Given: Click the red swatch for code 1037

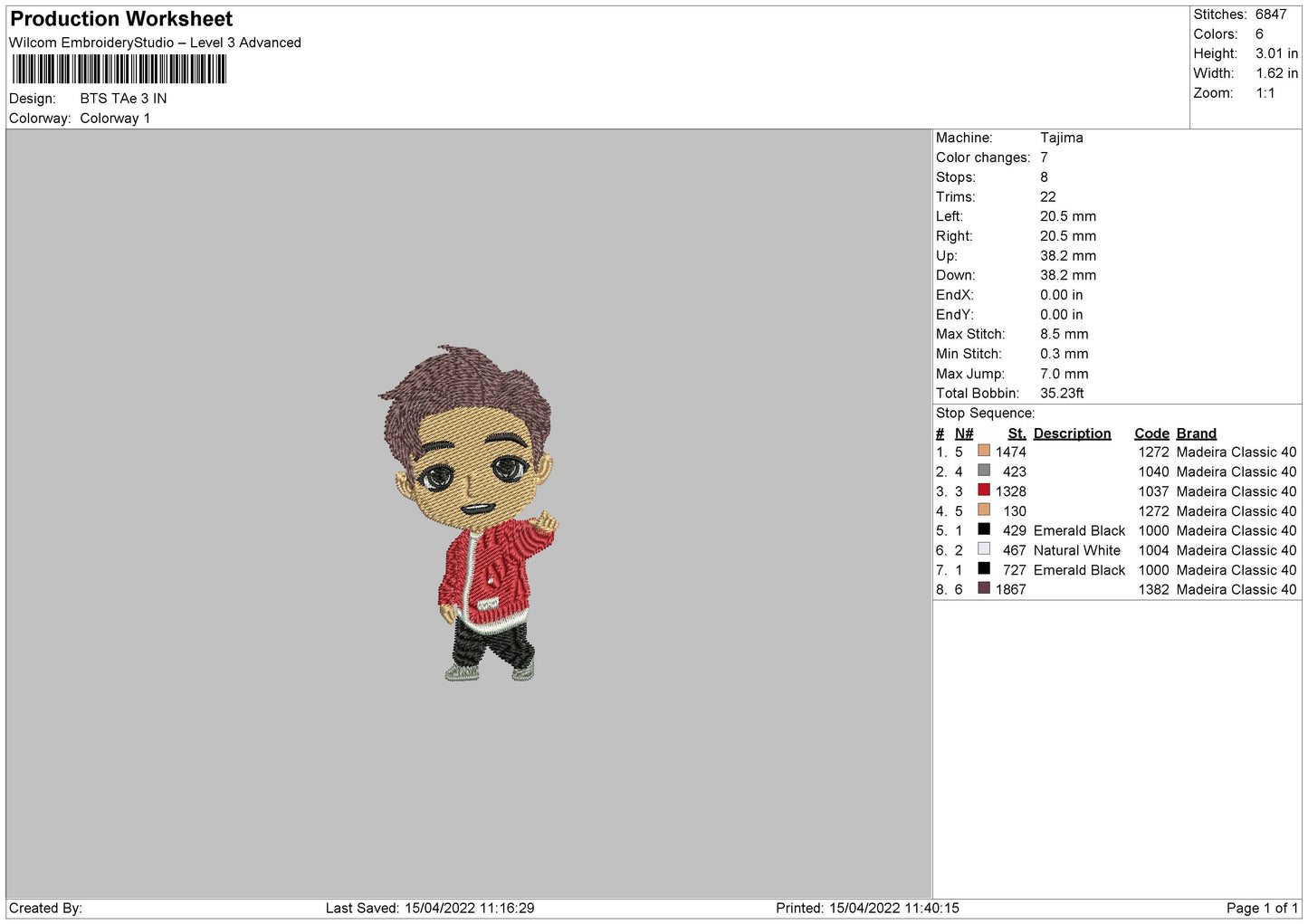Looking at the screenshot, I should point(984,491).
